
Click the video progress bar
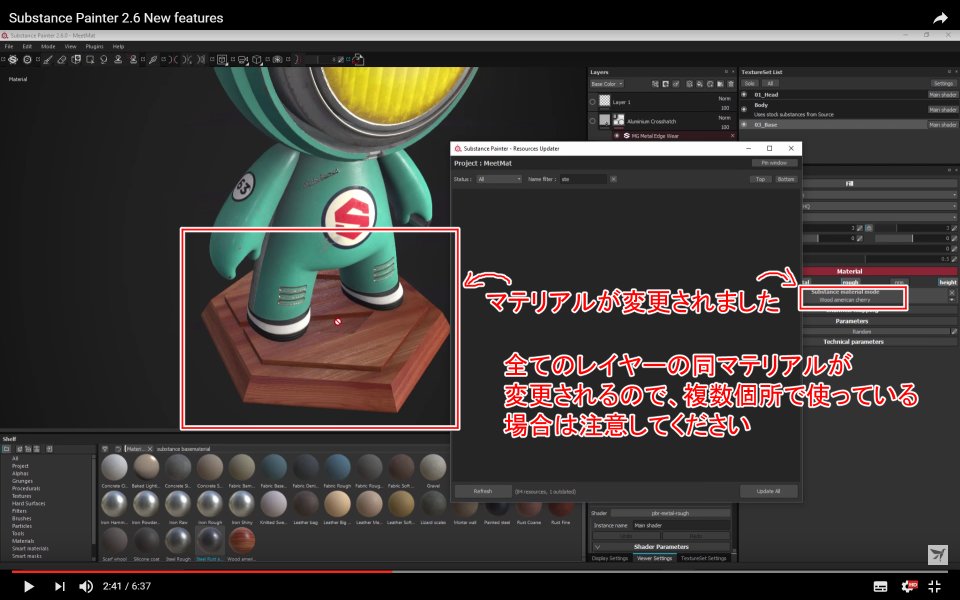point(480,571)
